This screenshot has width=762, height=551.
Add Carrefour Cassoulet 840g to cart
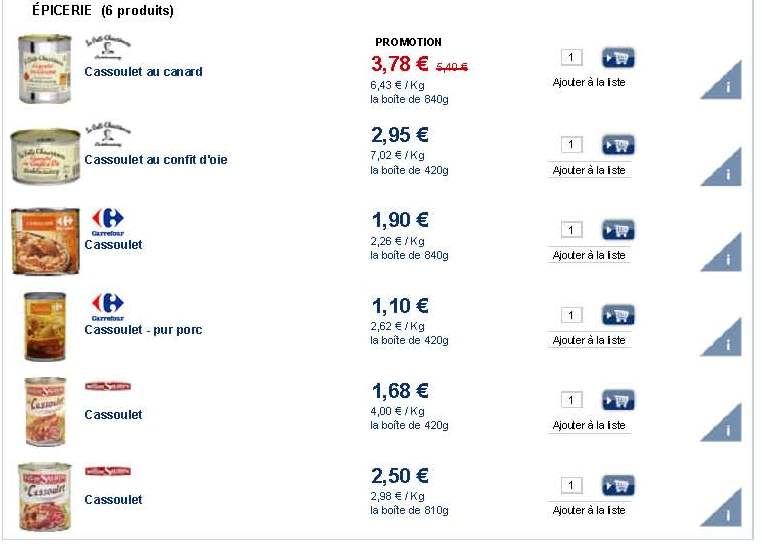(x=618, y=230)
